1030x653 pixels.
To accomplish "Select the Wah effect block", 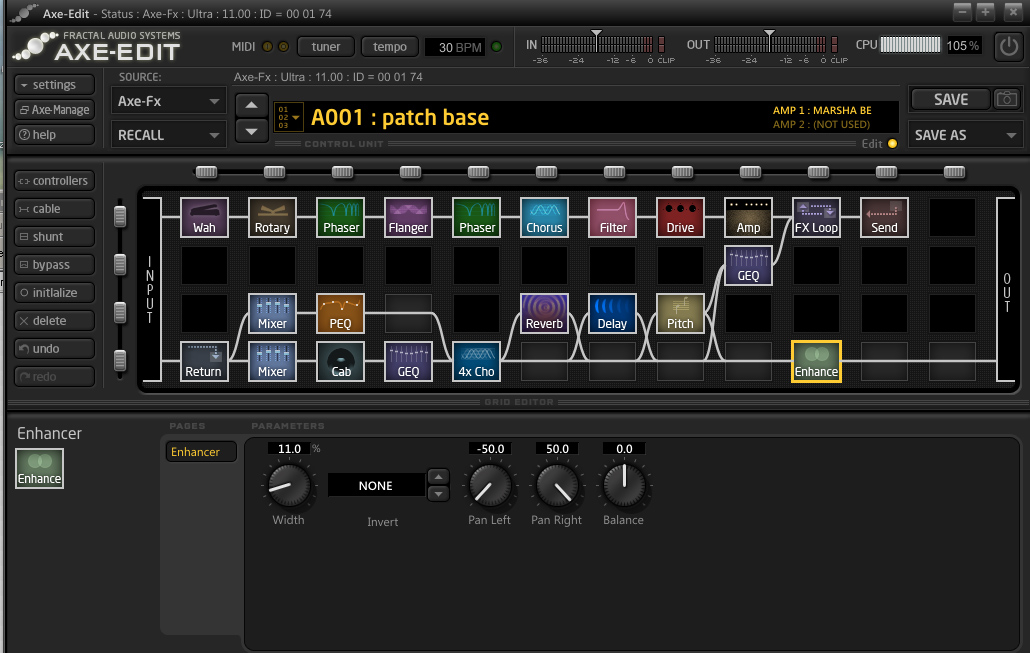I will tap(204, 216).
